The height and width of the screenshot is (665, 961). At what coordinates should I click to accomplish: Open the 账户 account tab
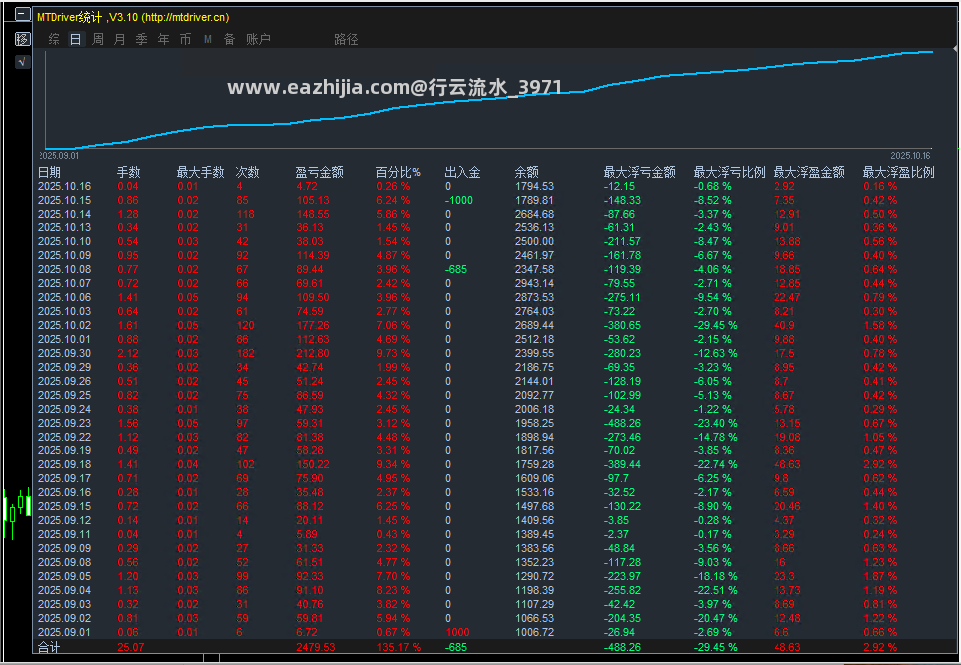click(258, 39)
